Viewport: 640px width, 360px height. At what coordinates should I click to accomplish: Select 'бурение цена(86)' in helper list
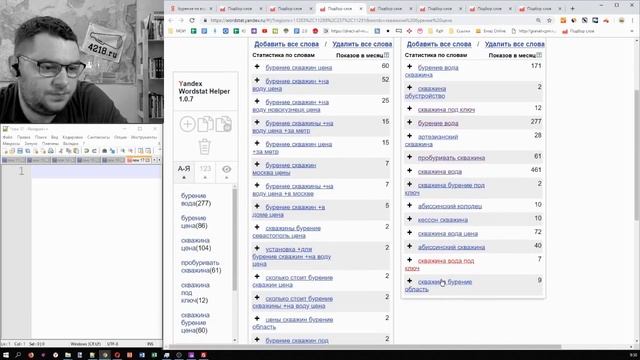(194, 222)
